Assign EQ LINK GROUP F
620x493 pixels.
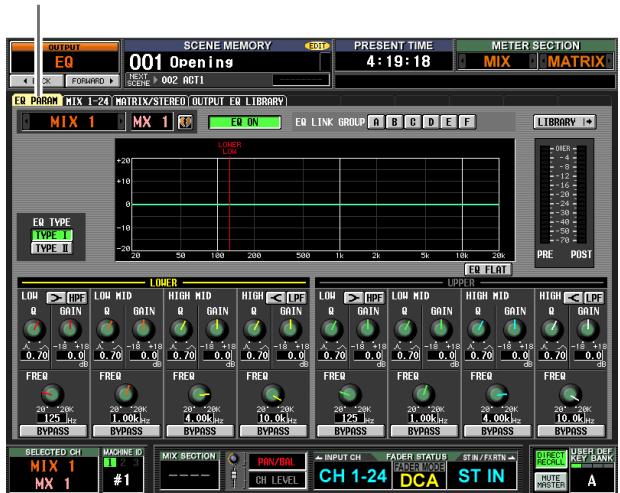(x=467, y=122)
